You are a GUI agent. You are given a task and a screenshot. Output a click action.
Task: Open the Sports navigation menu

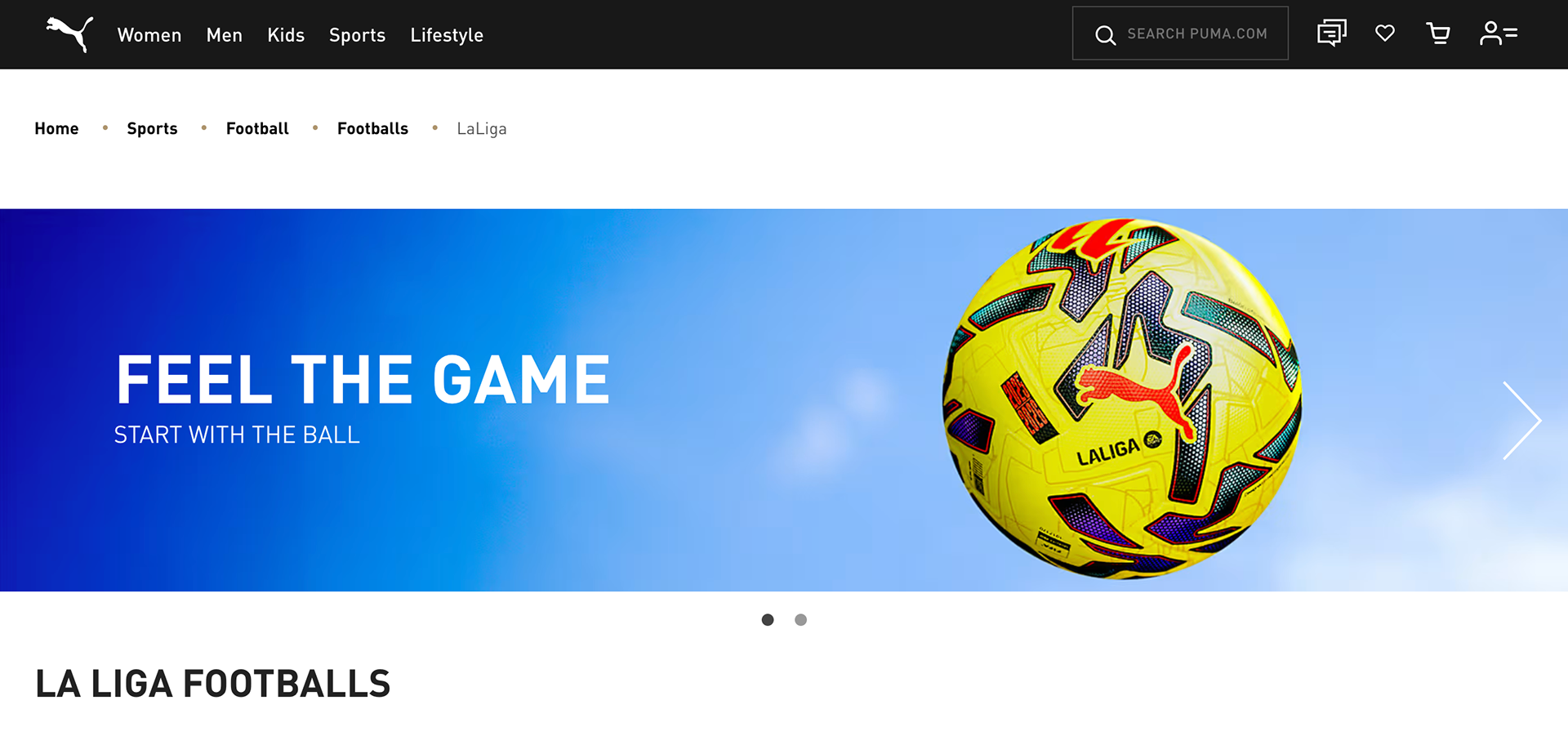357,35
